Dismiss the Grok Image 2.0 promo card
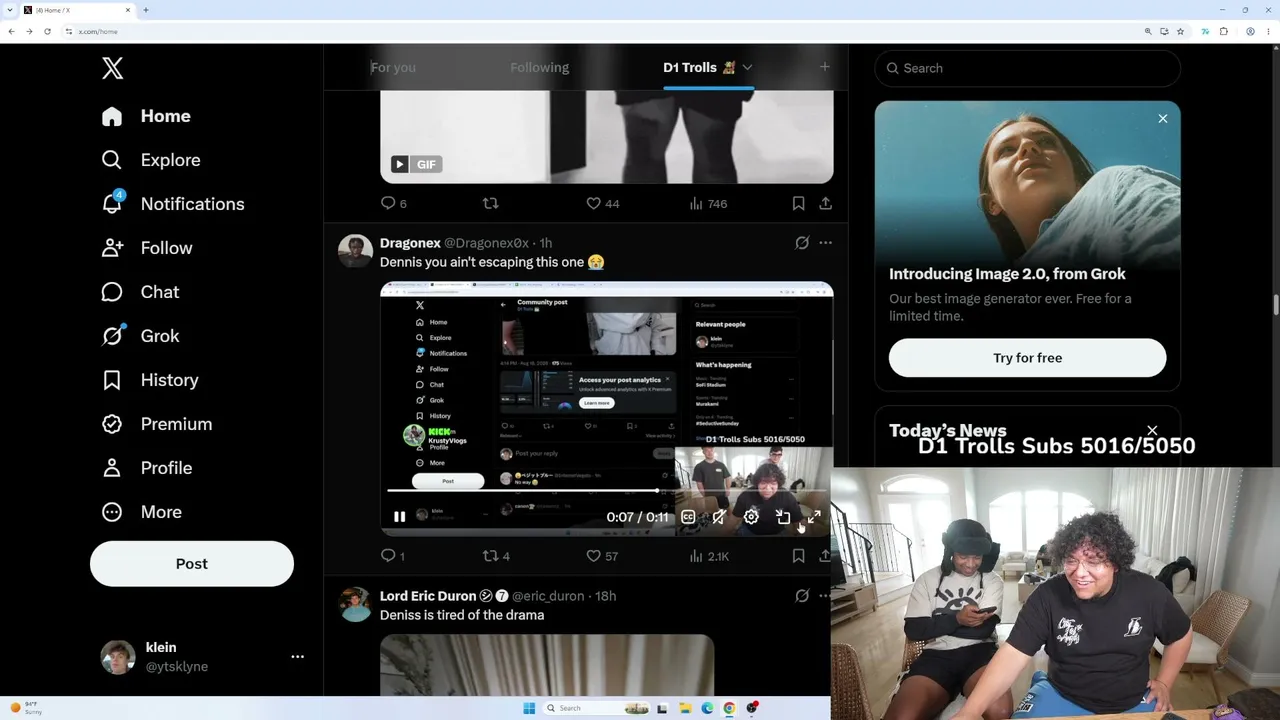Image resolution: width=1280 pixels, height=720 pixels. [x=1162, y=119]
